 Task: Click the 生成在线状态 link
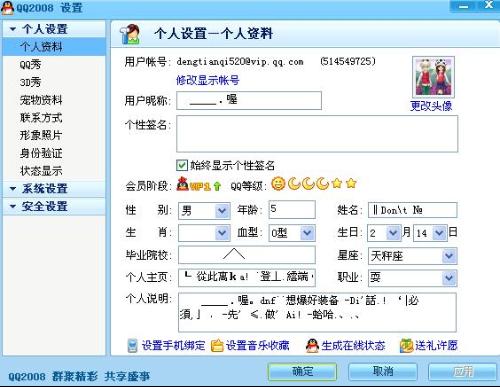353,345
